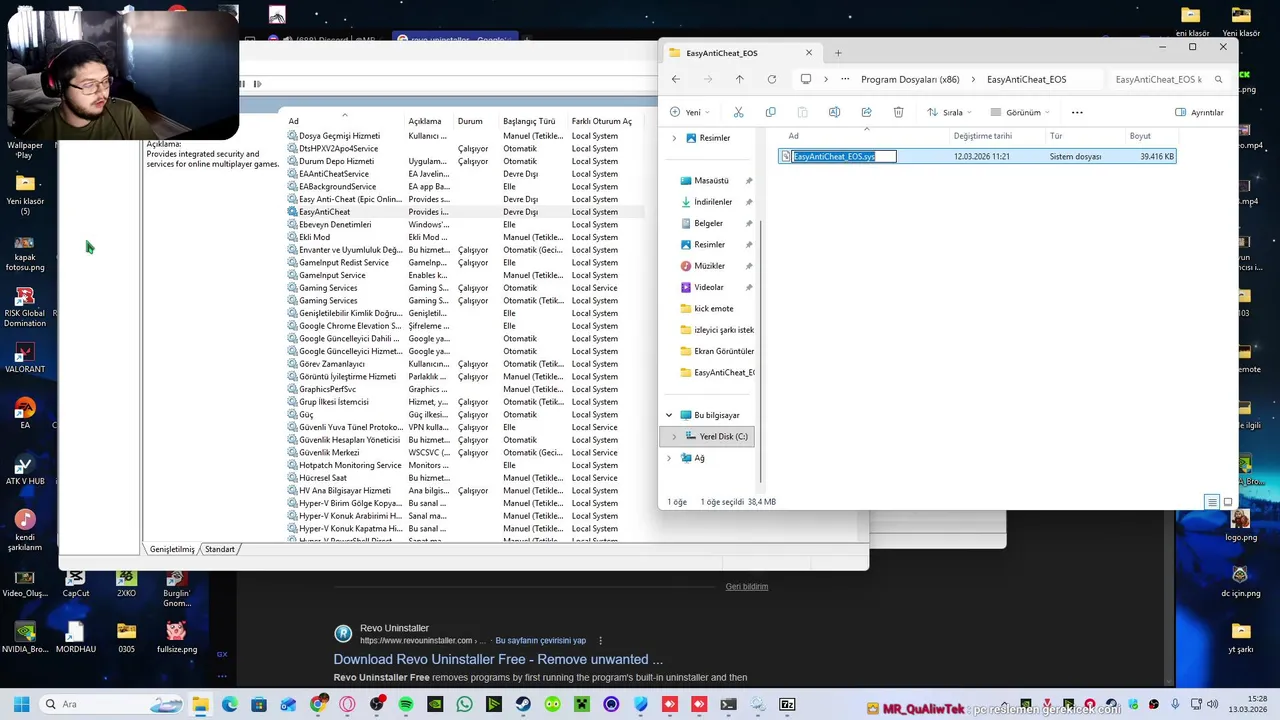Click the chevron after Program Dosyaları (x86) breadcrumb
This screenshot has height=720, width=1280.
coord(973,79)
